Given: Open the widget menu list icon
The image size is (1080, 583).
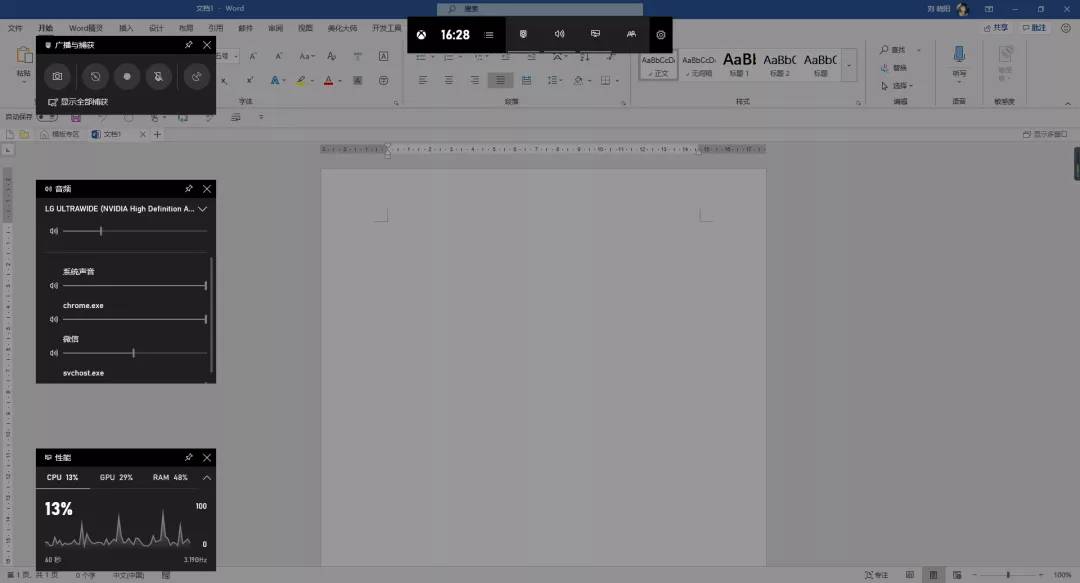Looking at the screenshot, I should (489, 35).
